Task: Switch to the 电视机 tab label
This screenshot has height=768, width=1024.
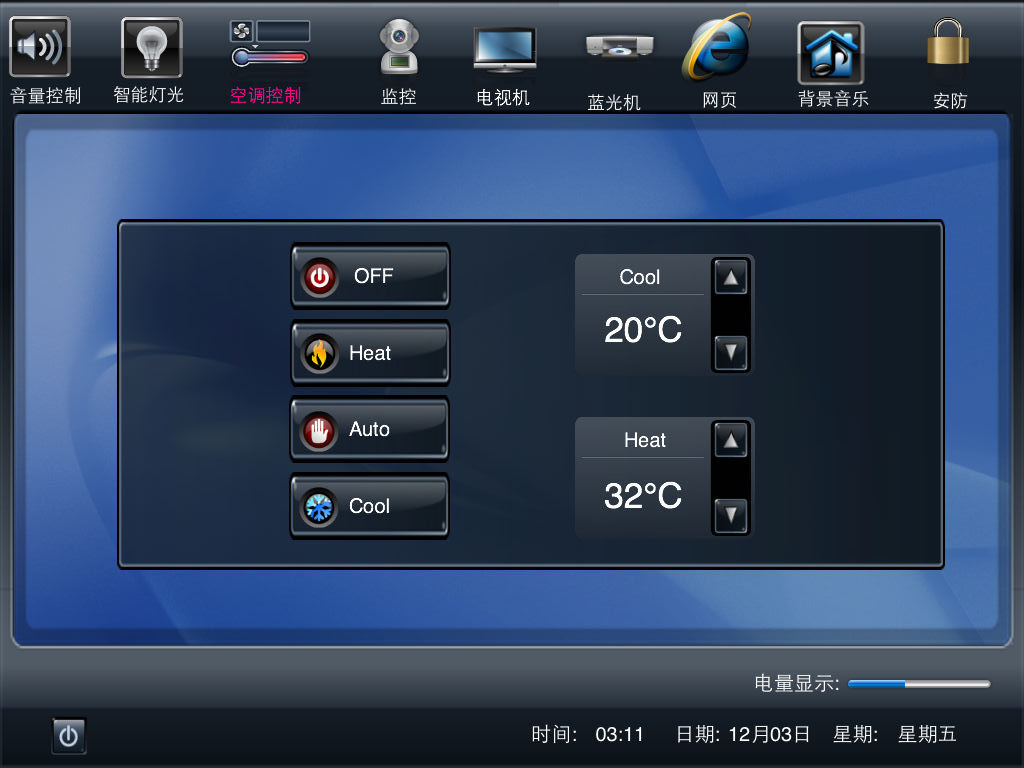Action: [503, 97]
